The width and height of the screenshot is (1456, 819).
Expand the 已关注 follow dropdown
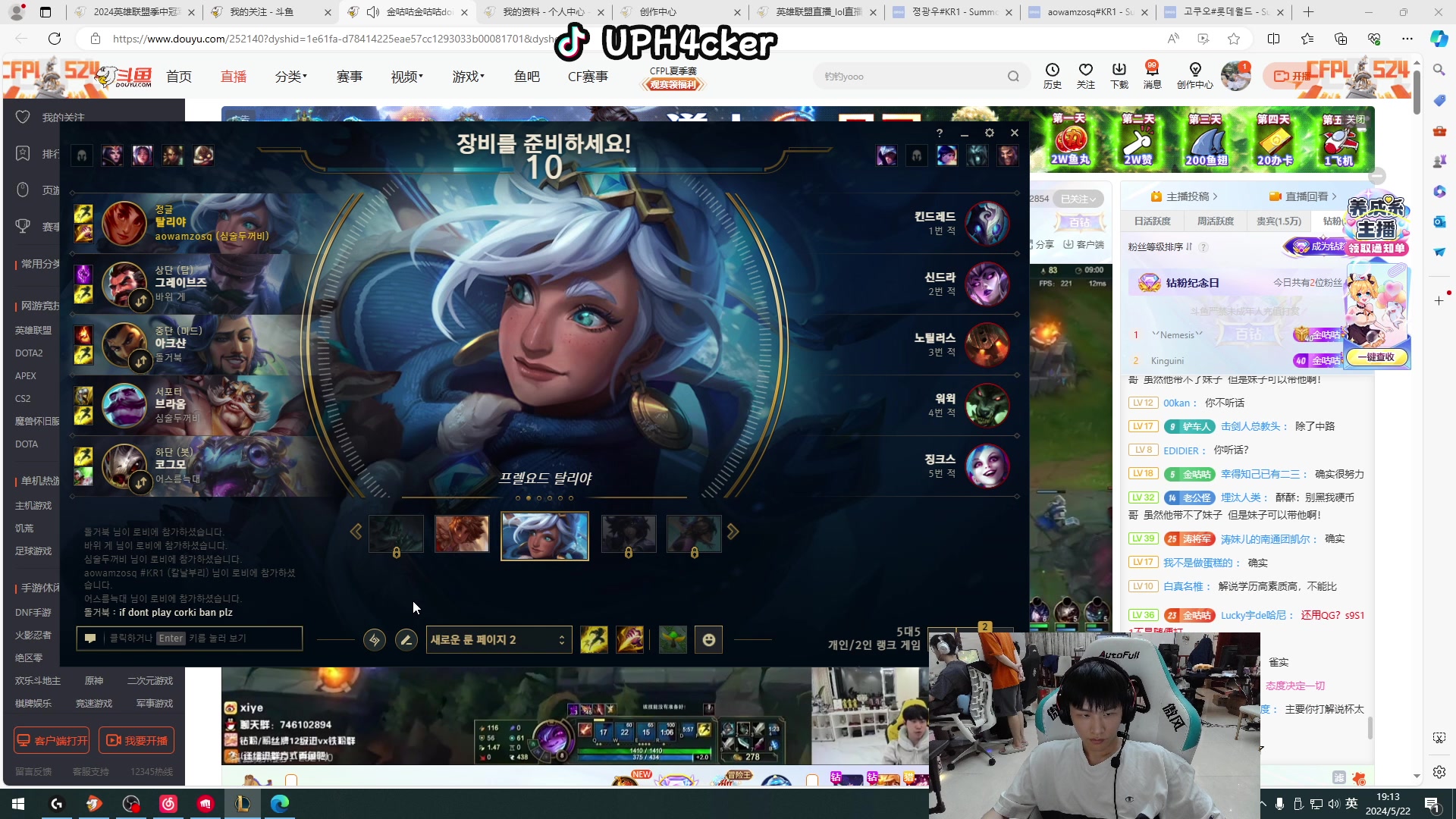[x=1079, y=199]
